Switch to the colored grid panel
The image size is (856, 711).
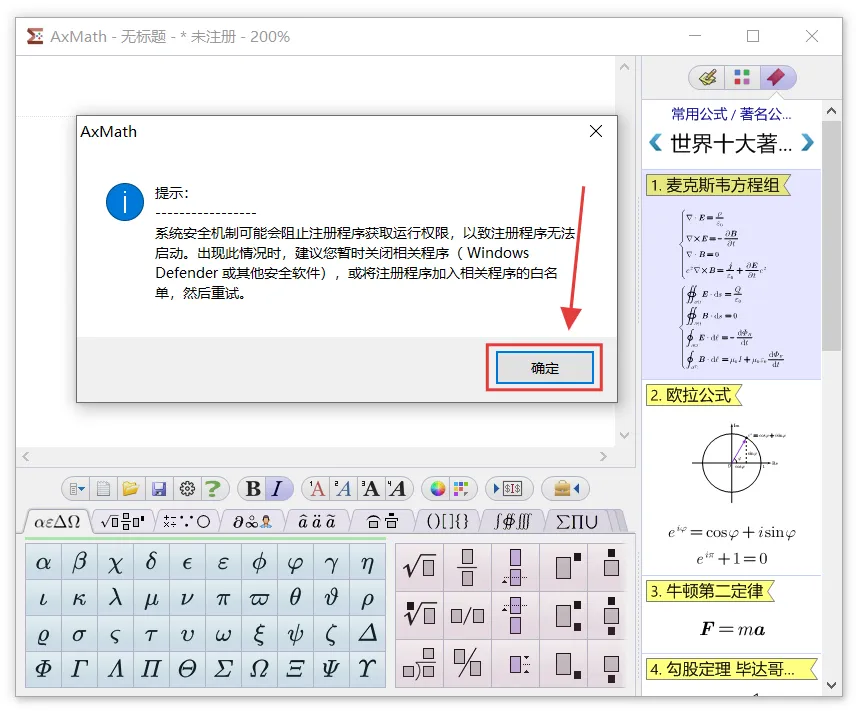741,77
